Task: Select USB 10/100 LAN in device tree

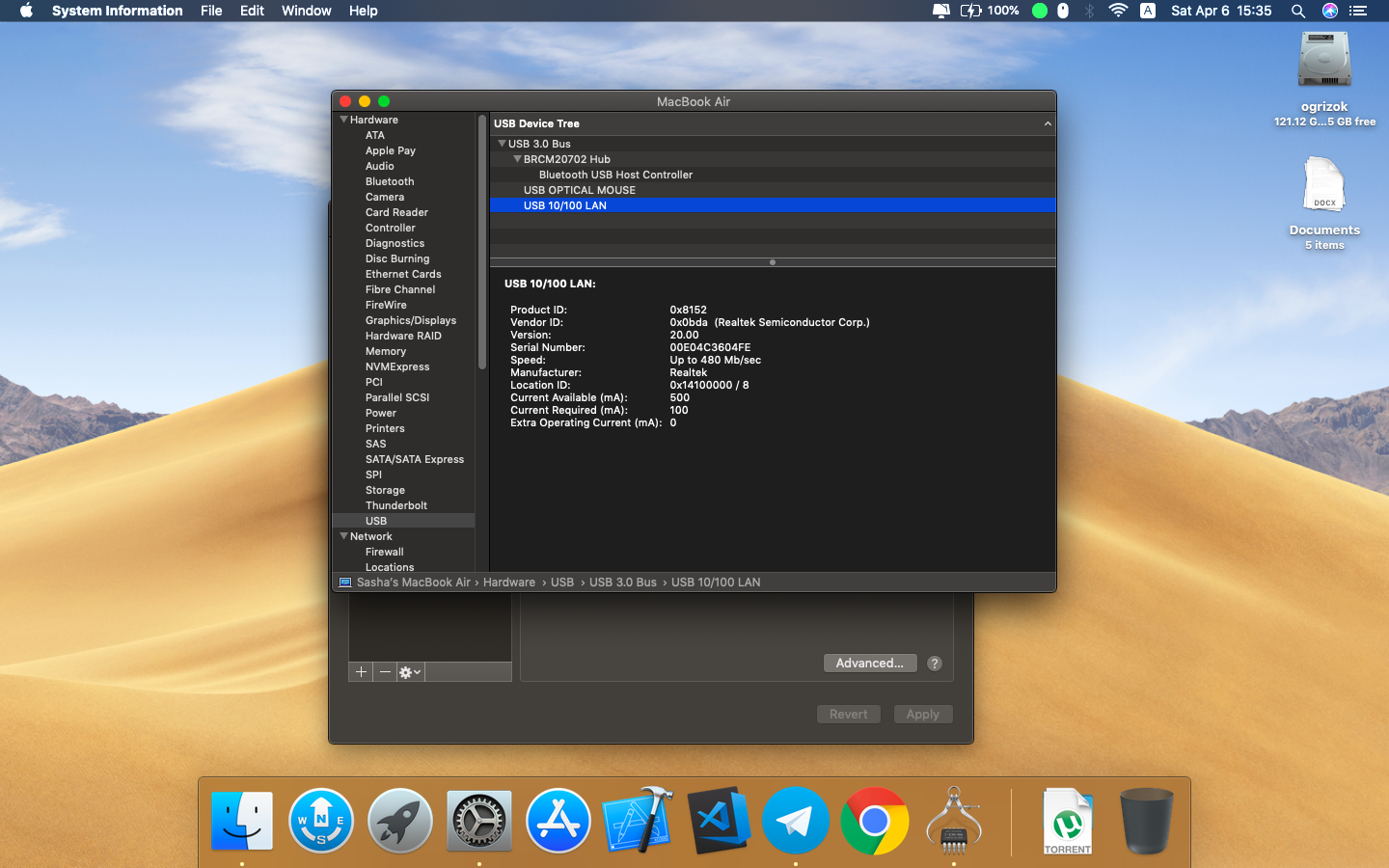Action: [773, 205]
